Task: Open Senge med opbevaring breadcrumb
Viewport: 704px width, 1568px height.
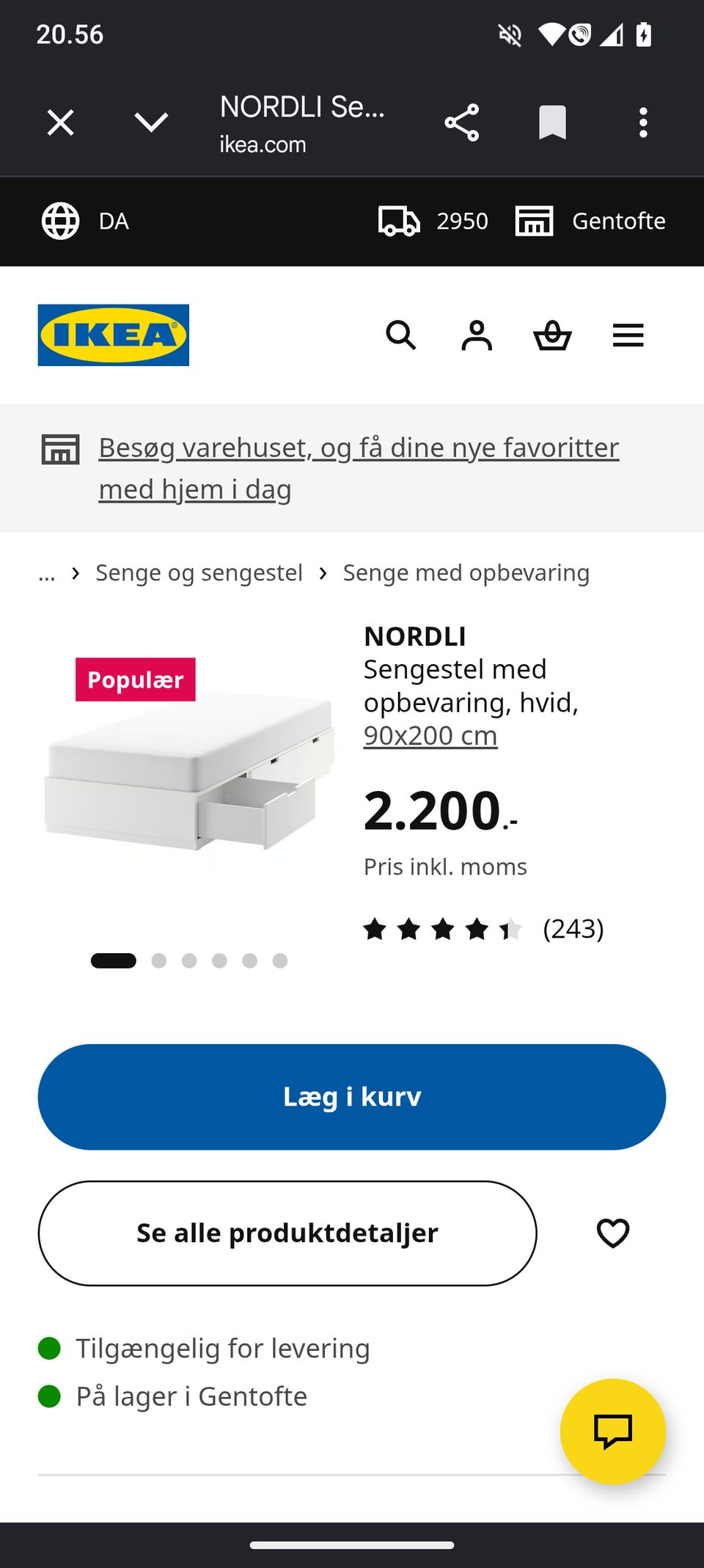Action: click(x=466, y=573)
